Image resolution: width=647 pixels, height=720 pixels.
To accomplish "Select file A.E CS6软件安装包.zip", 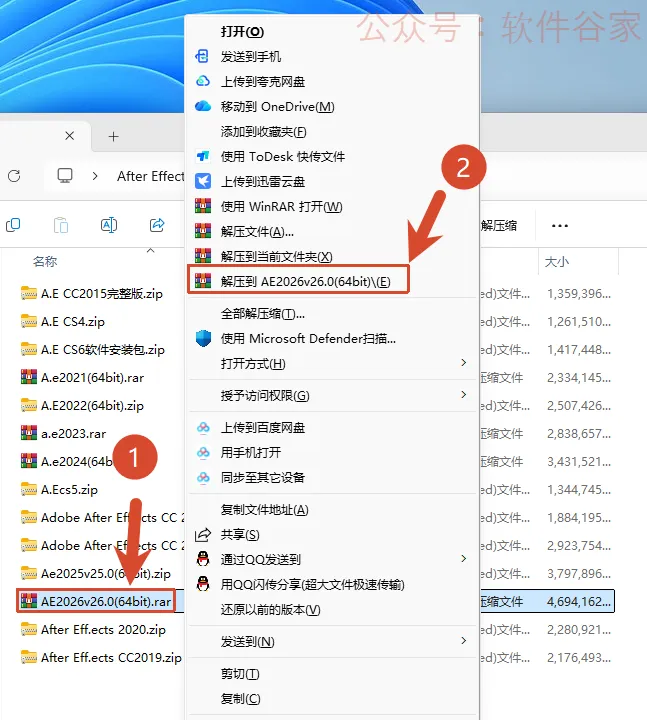I will pyautogui.click(x=102, y=349).
